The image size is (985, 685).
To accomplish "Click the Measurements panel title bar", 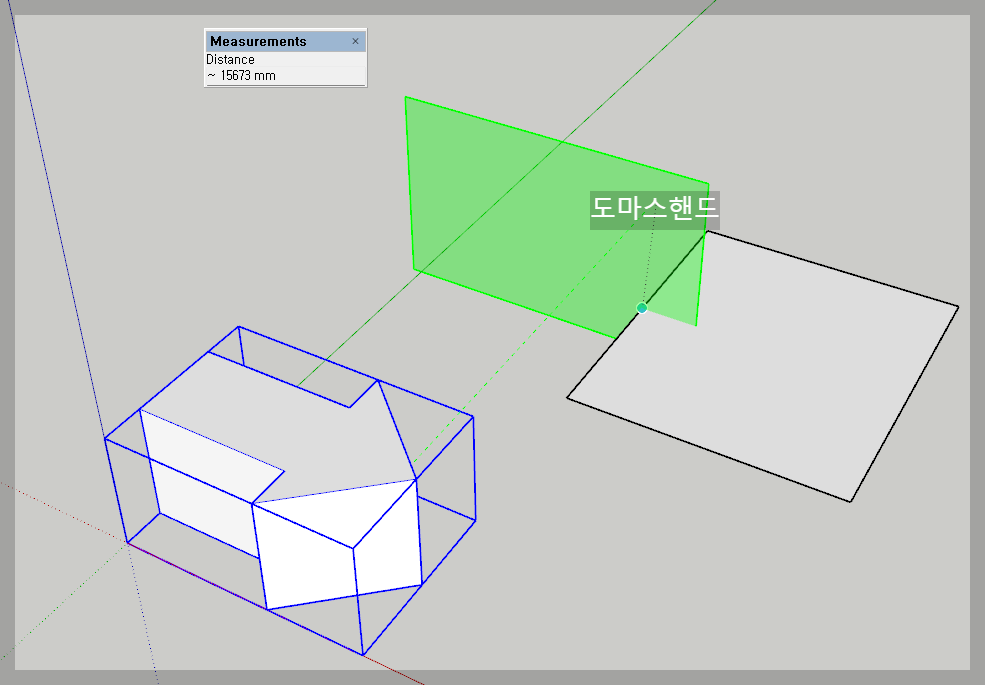I will pyautogui.click(x=285, y=41).
